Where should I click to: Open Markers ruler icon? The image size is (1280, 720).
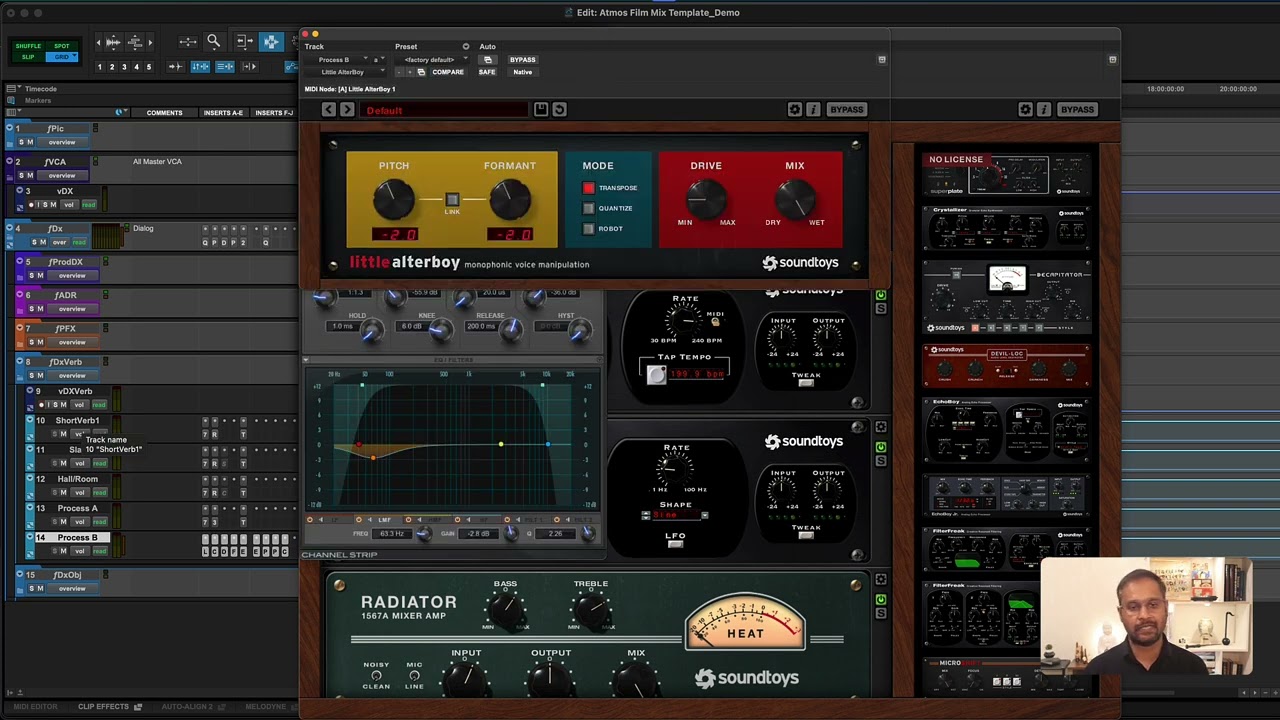pyautogui.click(x=11, y=100)
